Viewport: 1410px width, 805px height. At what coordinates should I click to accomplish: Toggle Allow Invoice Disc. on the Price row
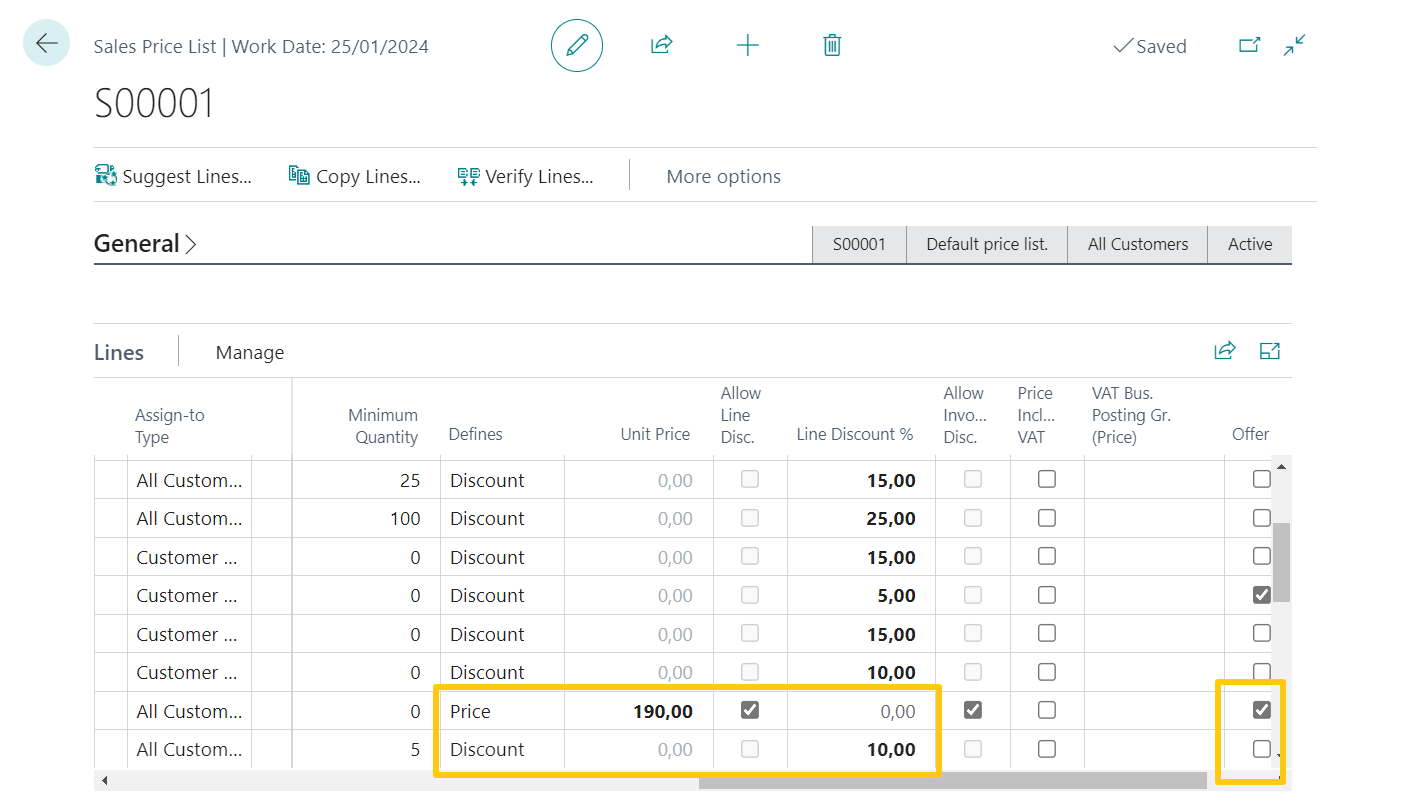972,710
